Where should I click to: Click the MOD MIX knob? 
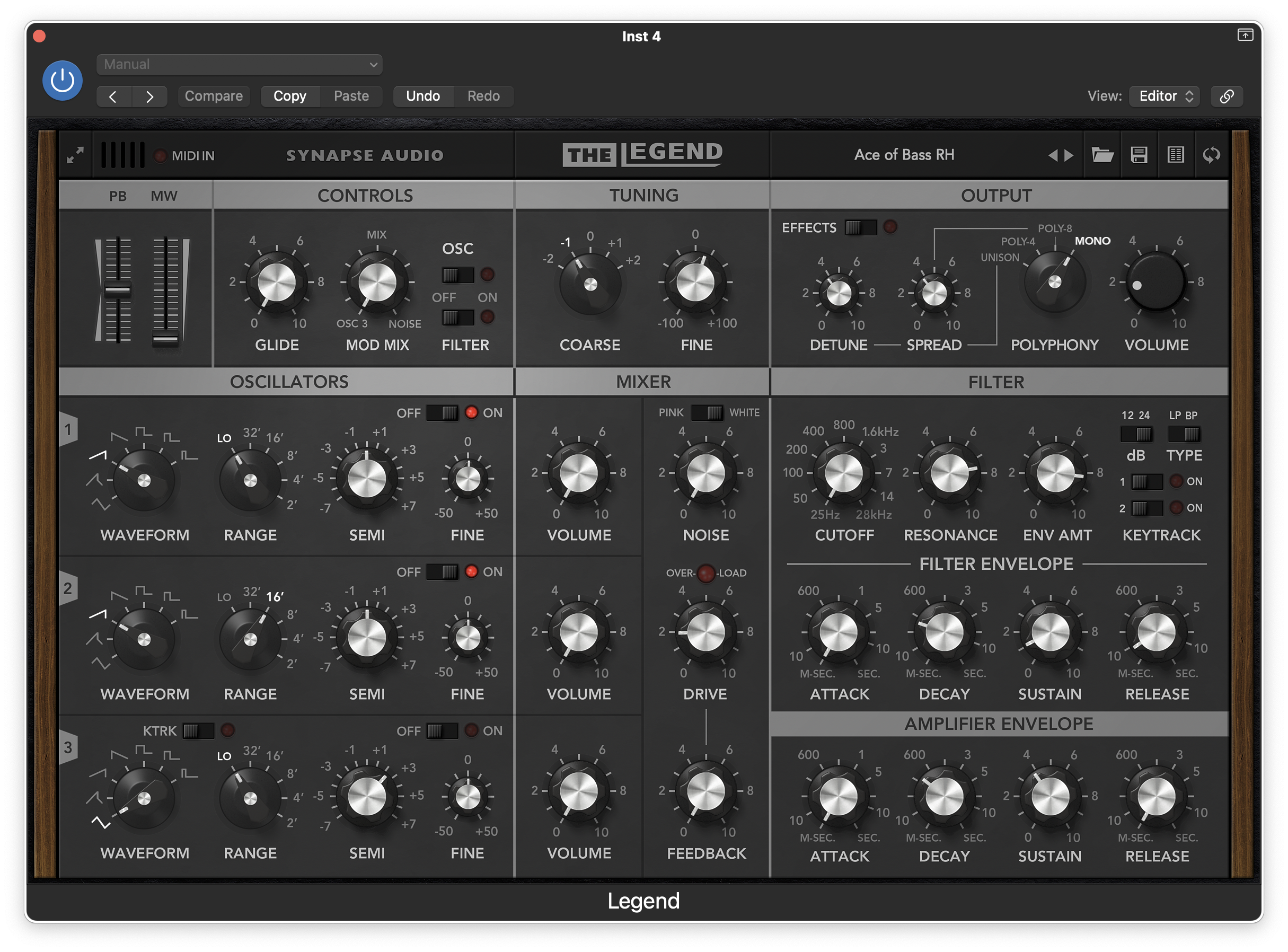coord(377,283)
